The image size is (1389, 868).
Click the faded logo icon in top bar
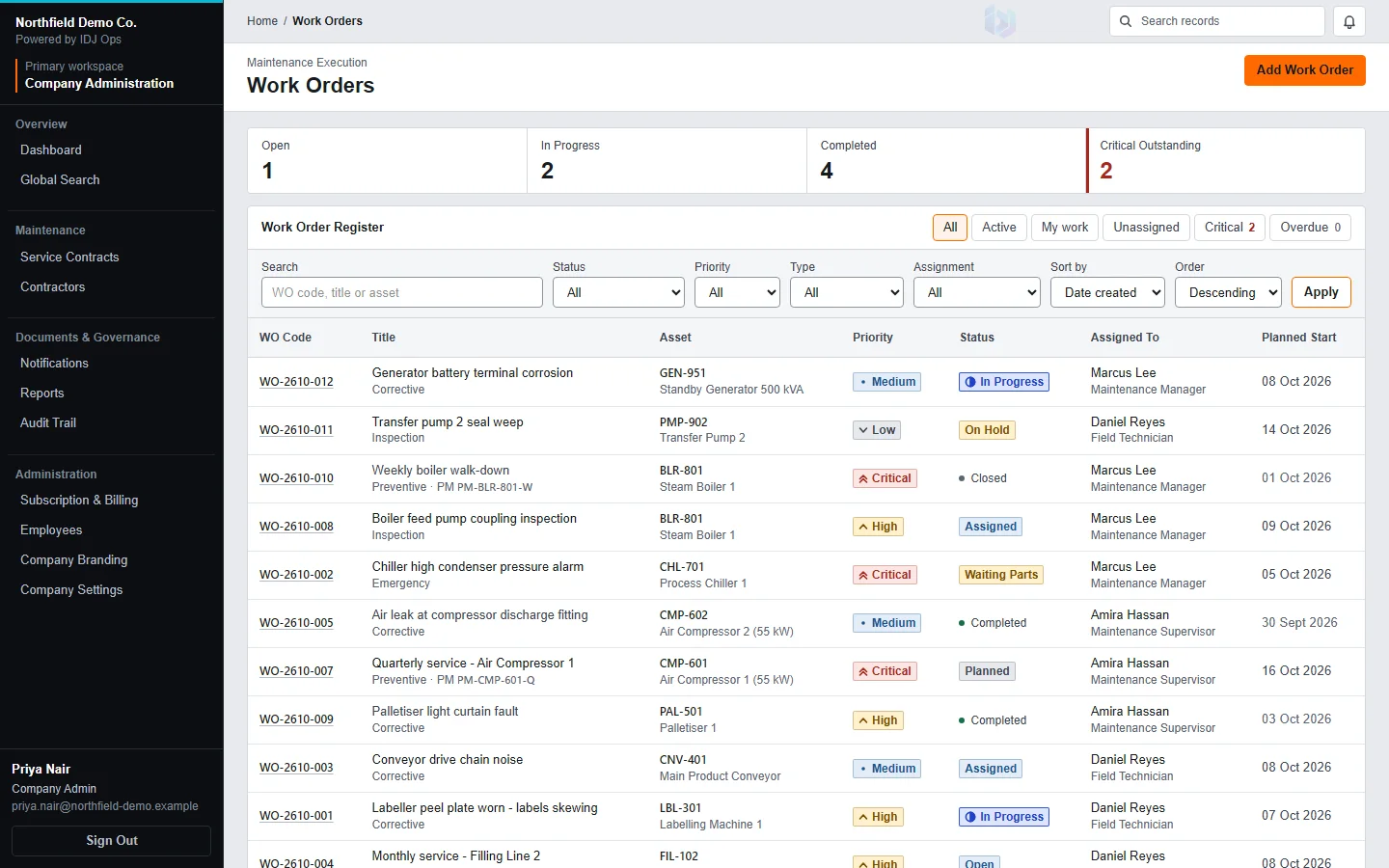(x=1000, y=21)
